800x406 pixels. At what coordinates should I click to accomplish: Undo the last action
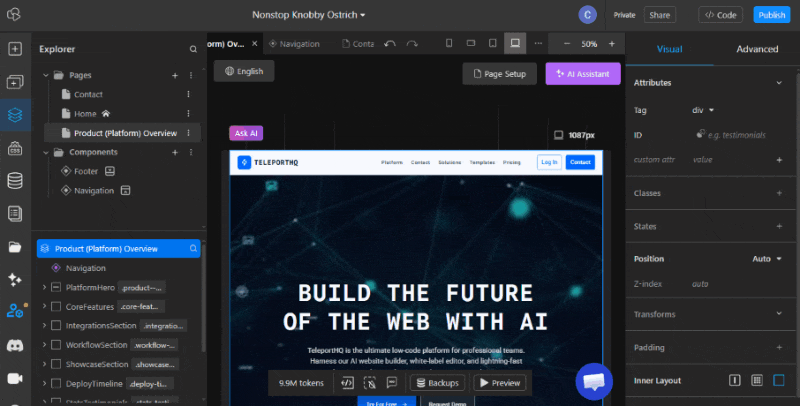[390, 44]
